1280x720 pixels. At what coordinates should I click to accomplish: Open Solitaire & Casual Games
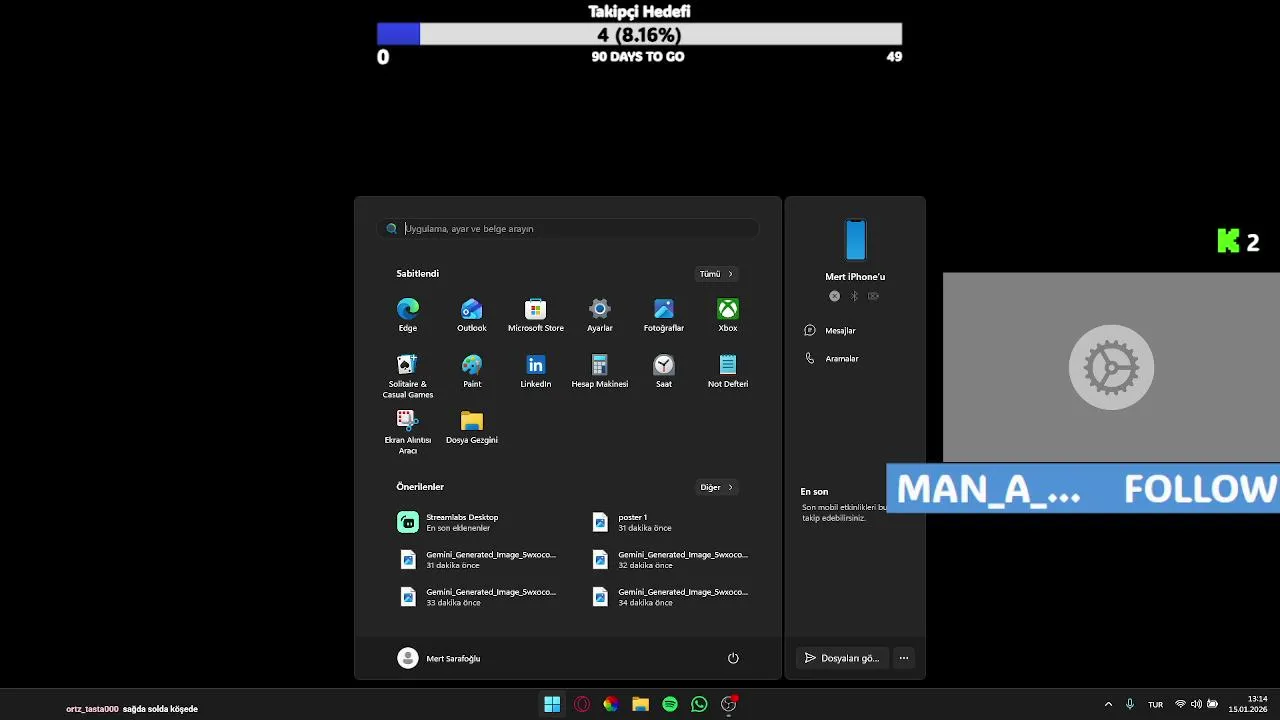click(x=408, y=376)
